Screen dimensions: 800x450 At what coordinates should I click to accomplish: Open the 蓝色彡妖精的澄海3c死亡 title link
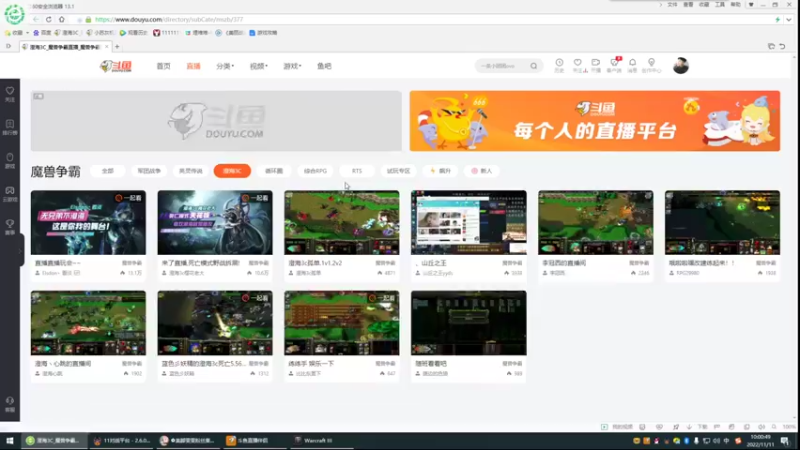(x=204, y=364)
